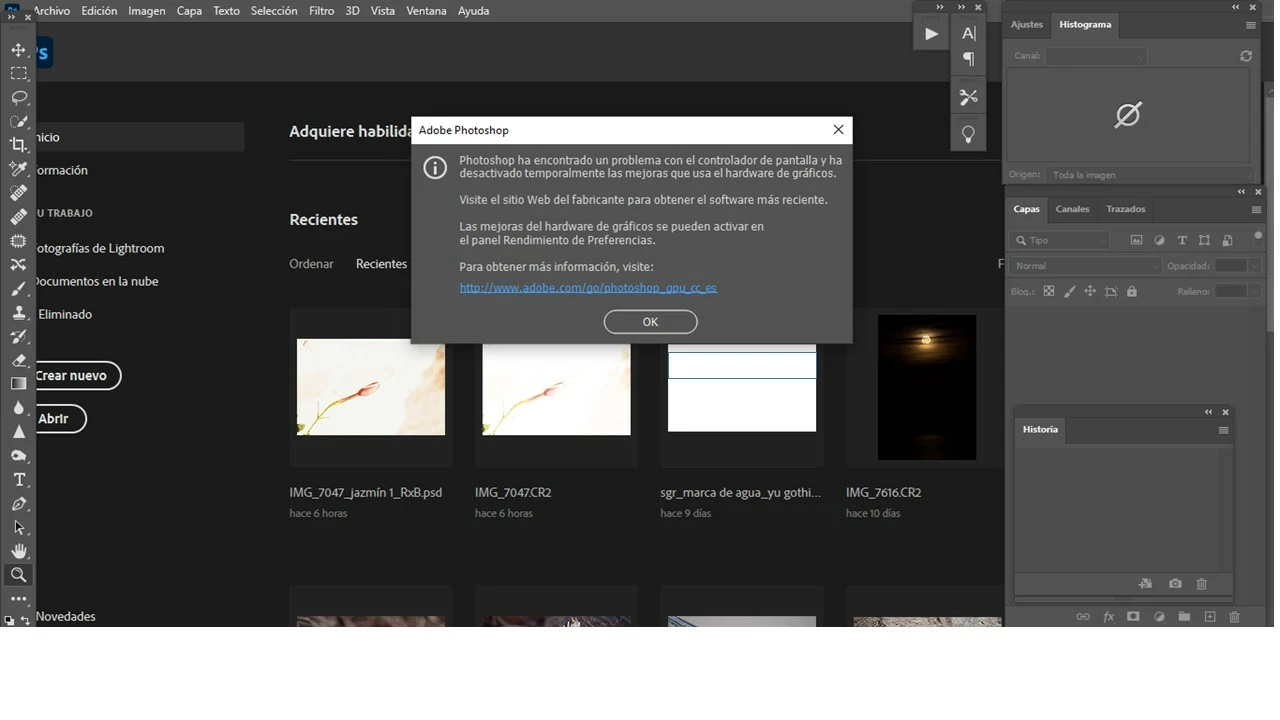Open the Edit Toolbar three-dots menu
The width and height of the screenshot is (1280, 720).
click(18, 599)
